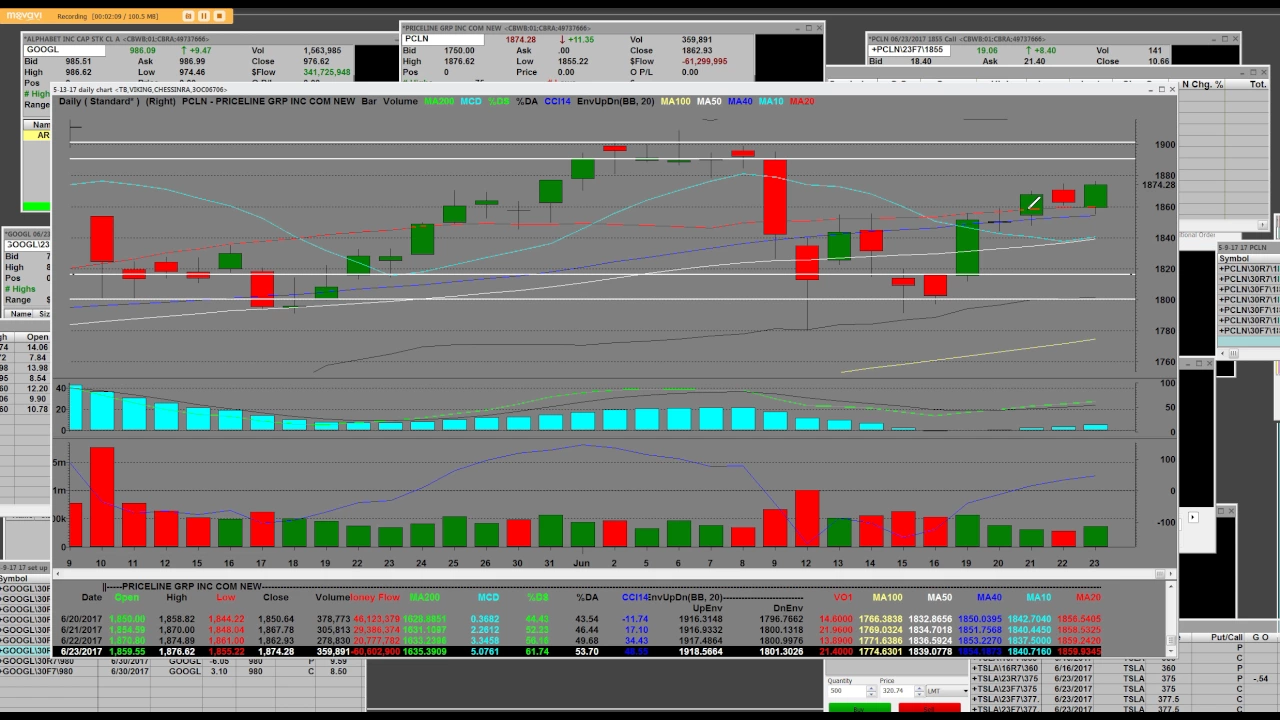Viewport: 1280px width, 720px height.
Task: Close the PCLN 1855 Call quote window
Action: tap(1236, 38)
